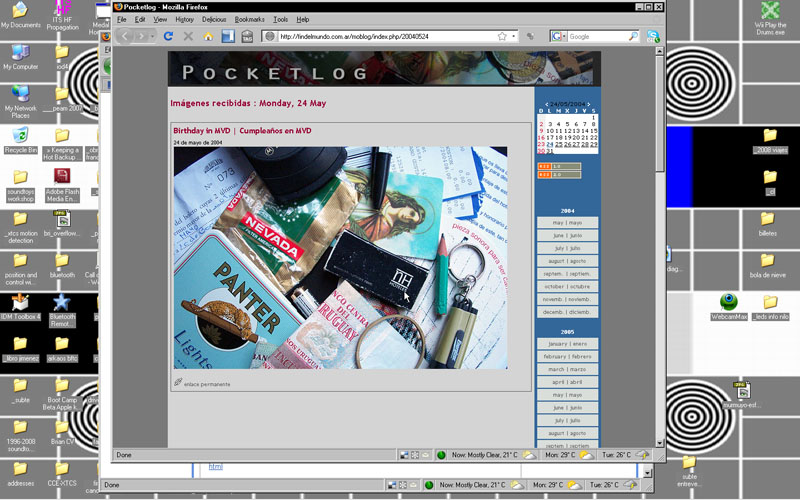Click the page's vertical scrollbar down arrow

pos(659,441)
